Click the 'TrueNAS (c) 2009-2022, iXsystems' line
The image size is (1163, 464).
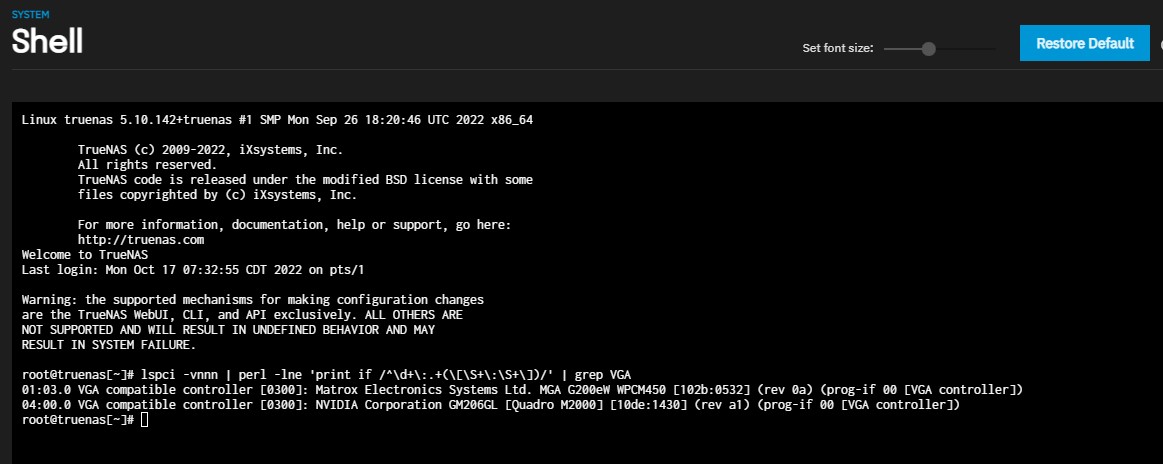tap(211, 150)
